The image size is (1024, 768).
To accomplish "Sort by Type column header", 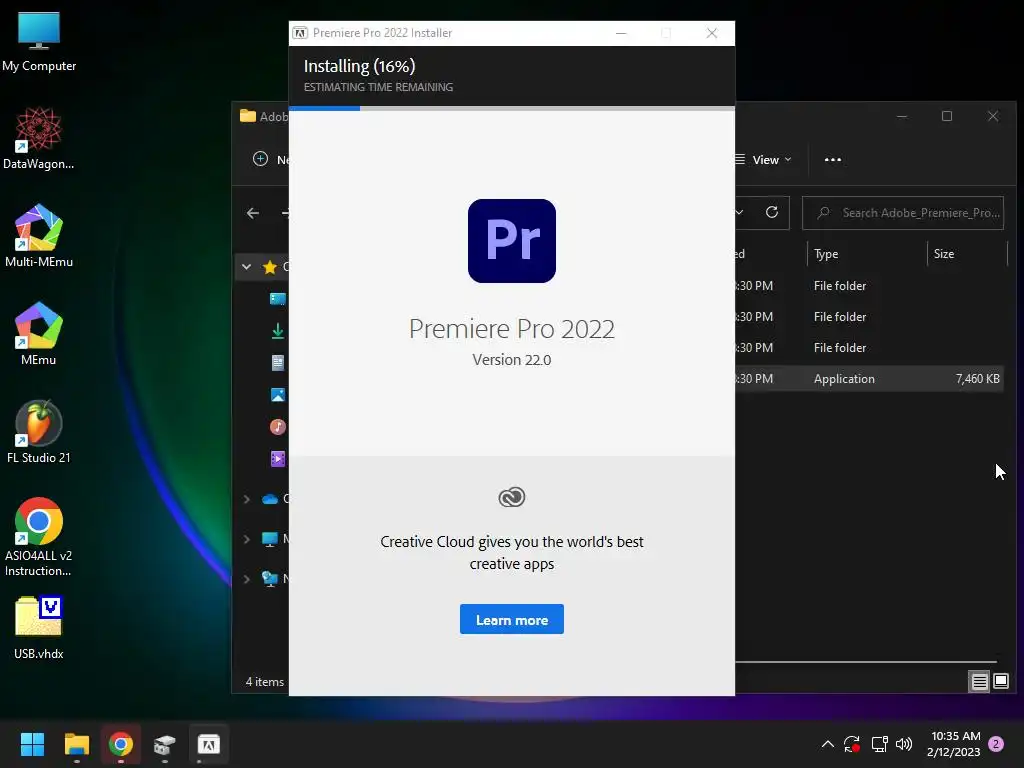I will coord(866,254).
